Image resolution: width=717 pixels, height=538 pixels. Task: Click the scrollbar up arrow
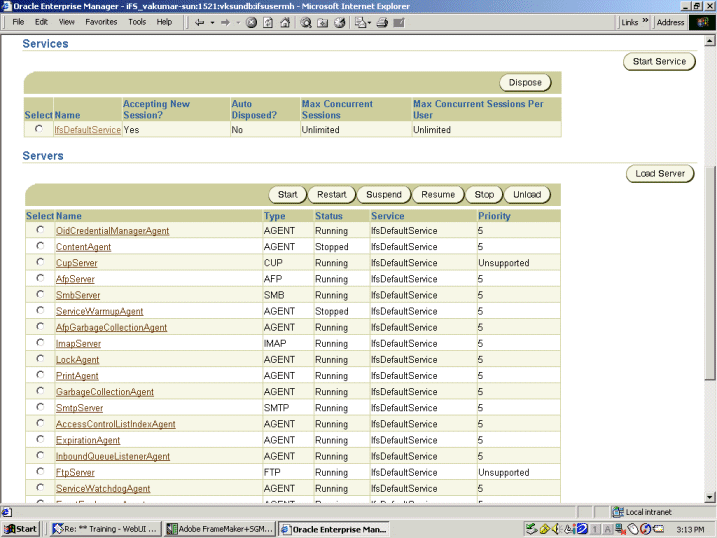click(710, 41)
